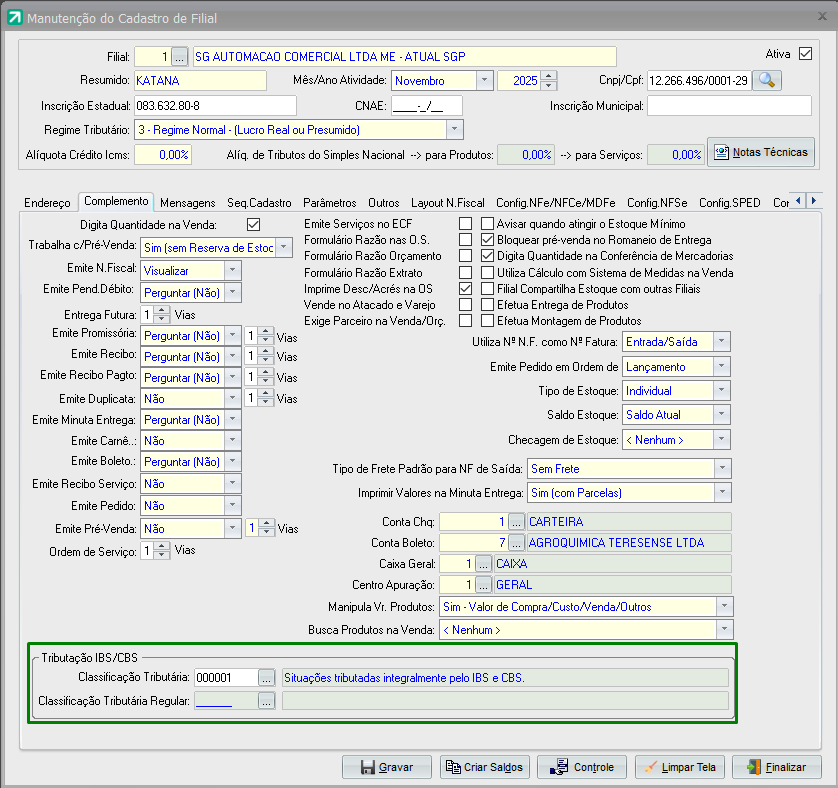Enable Efetua Entrega de Produtos checkbox
This screenshot has width=838, height=788.
[488, 304]
